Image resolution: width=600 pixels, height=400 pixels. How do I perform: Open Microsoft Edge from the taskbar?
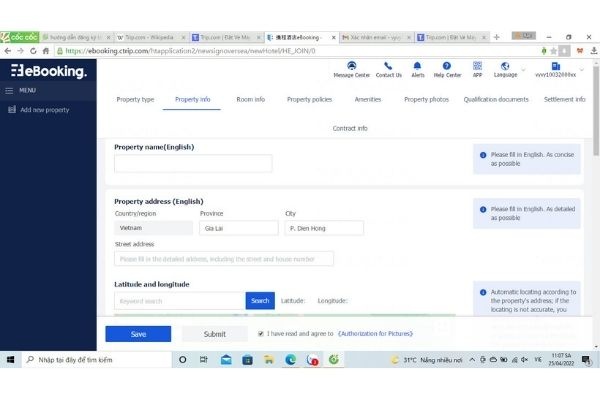pyautogui.click(x=290, y=360)
